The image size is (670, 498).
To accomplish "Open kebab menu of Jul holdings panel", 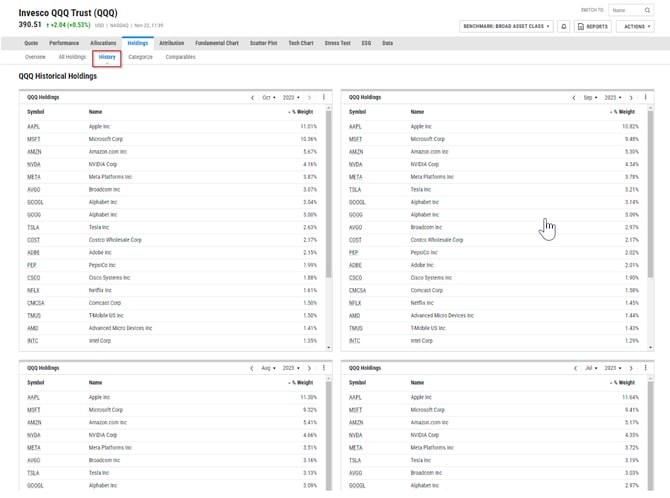I will click(646, 368).
